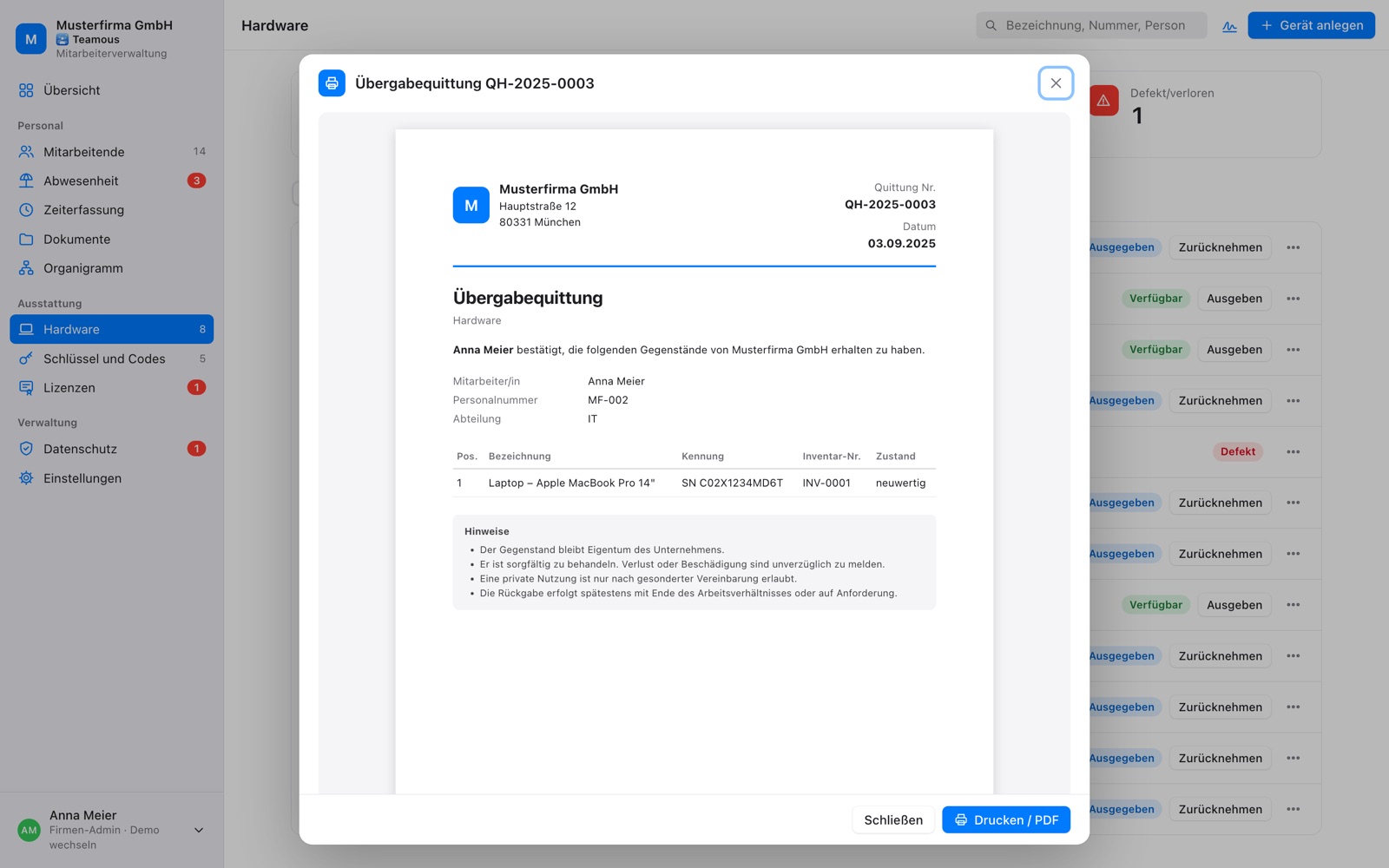Click the Übersicht grid icon
This screenshot has height=868, width=1389.
(26, 90)
